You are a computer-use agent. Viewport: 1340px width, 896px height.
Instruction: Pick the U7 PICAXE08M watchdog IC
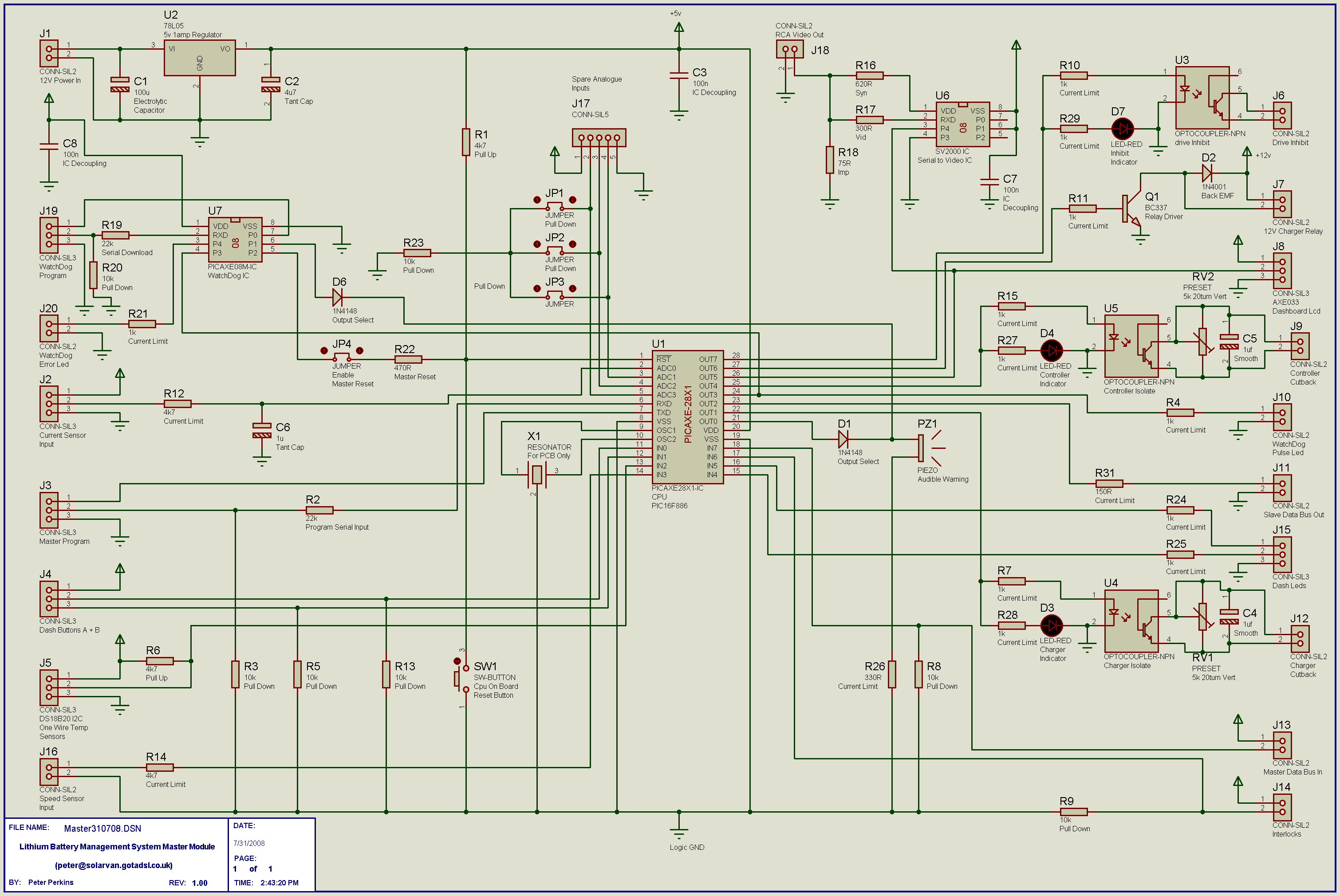tap(235, 240)
